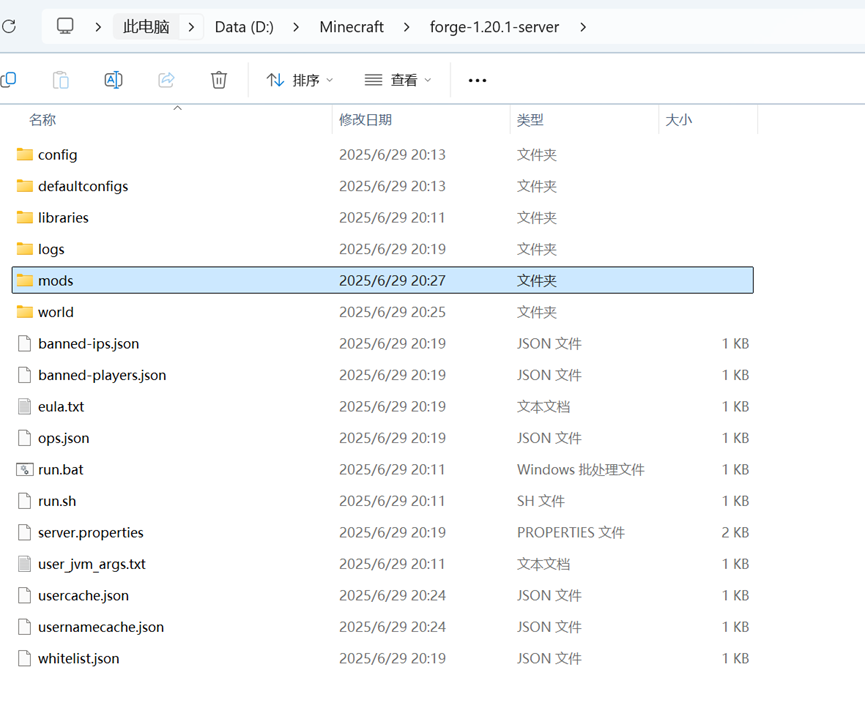This screenshot has width=865, height=708.
Task: Select the file name banned-ips.json
Action: [88, 344]
